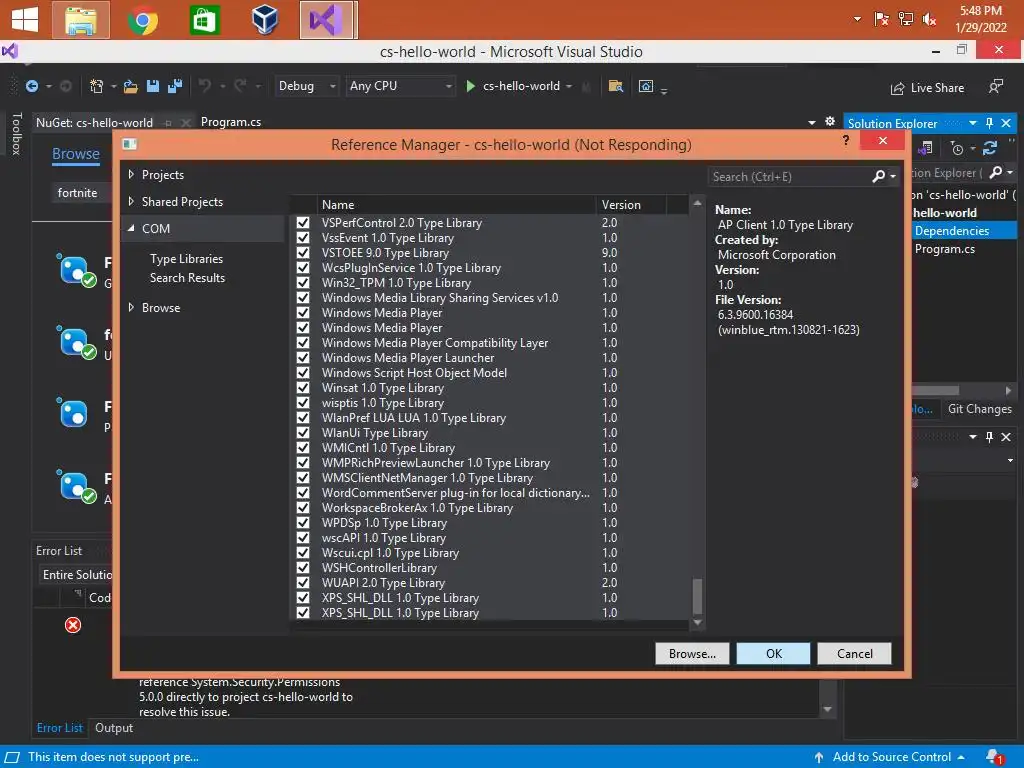Switch to NuGet: cs-hello-world tab

click(94, 123)
